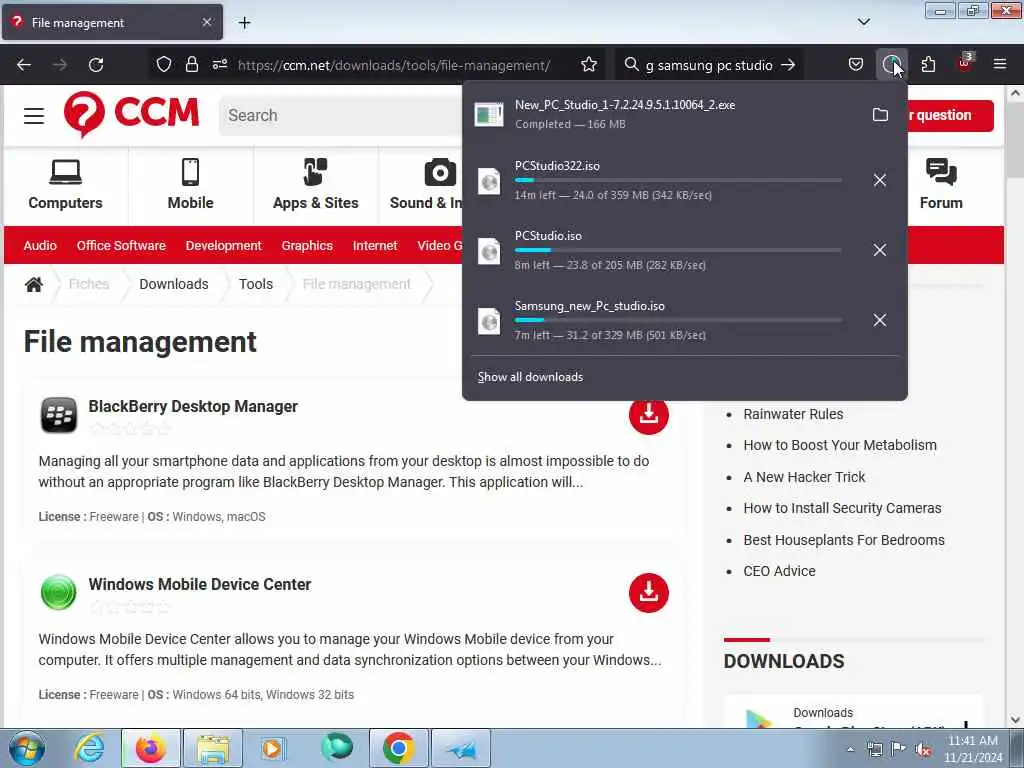The image size is (1024, 768).
Task: Click the search bar go arrow
Action: (x=788, y=65)
